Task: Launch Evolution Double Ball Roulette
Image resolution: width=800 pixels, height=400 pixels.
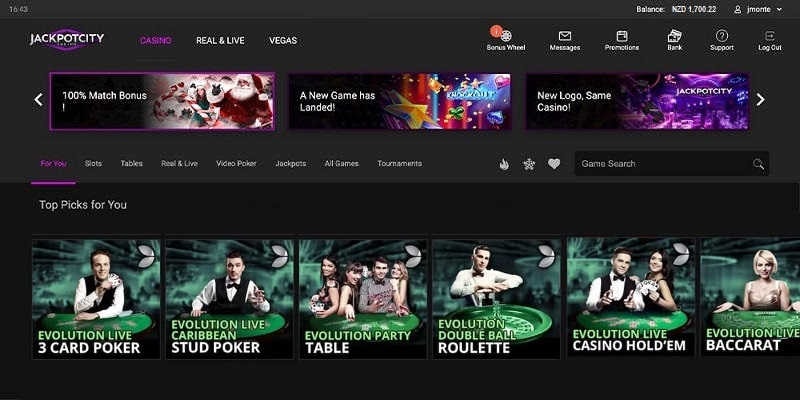Action: (496, 299)
